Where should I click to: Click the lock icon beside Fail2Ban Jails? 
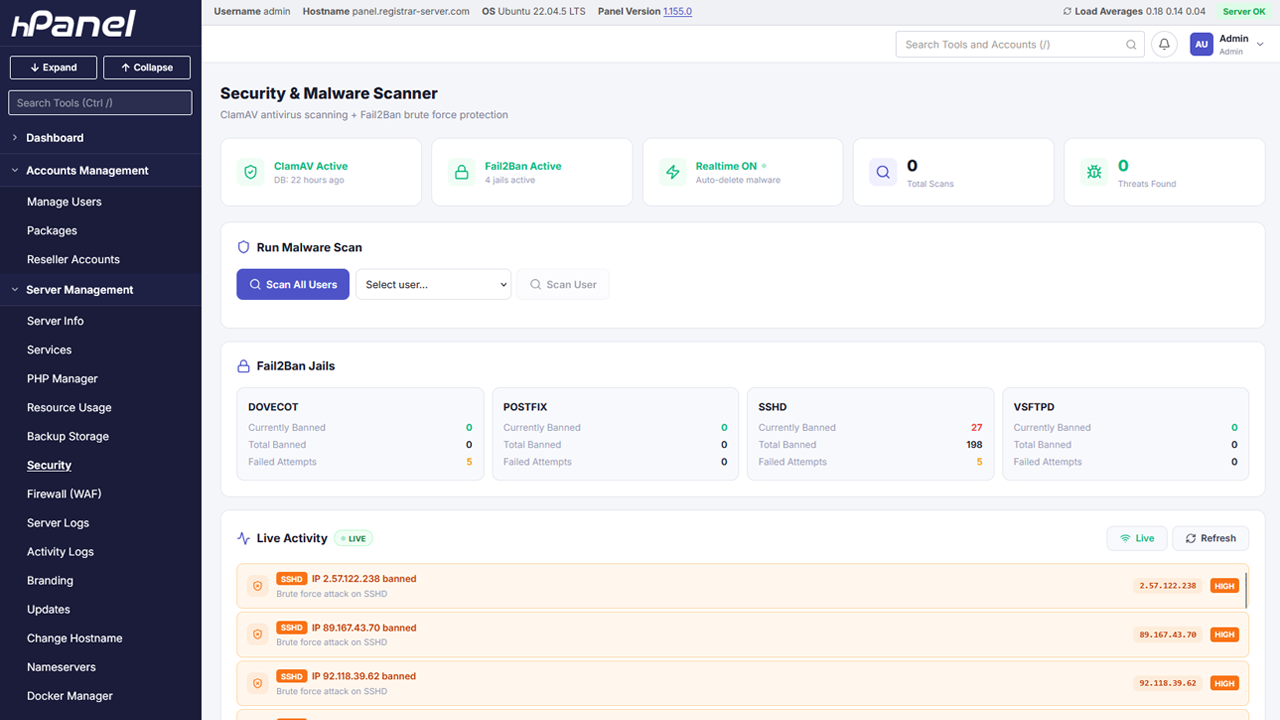click(x=243, y=366)
